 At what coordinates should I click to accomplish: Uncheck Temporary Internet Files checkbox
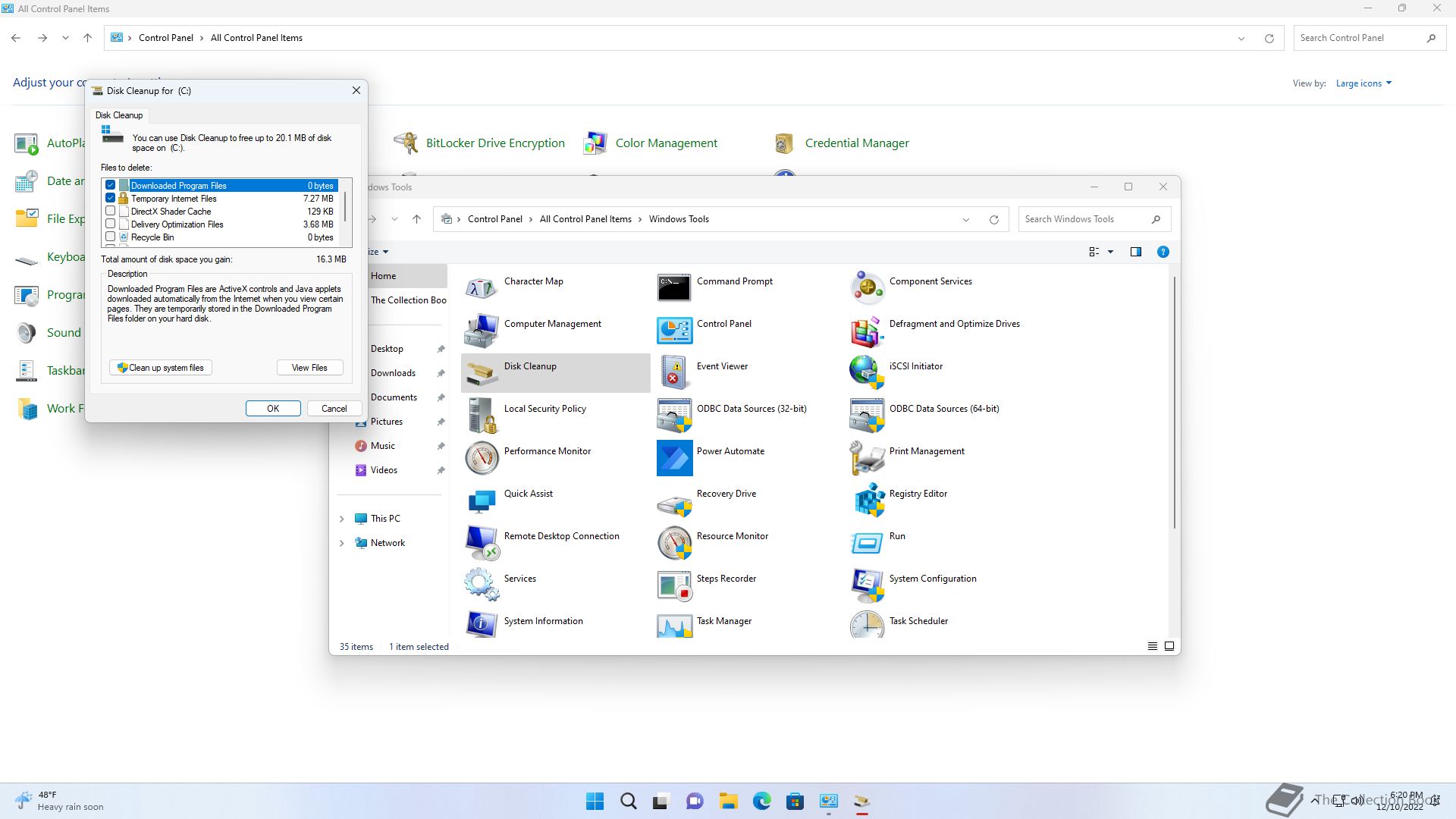[x=111, y=198]
